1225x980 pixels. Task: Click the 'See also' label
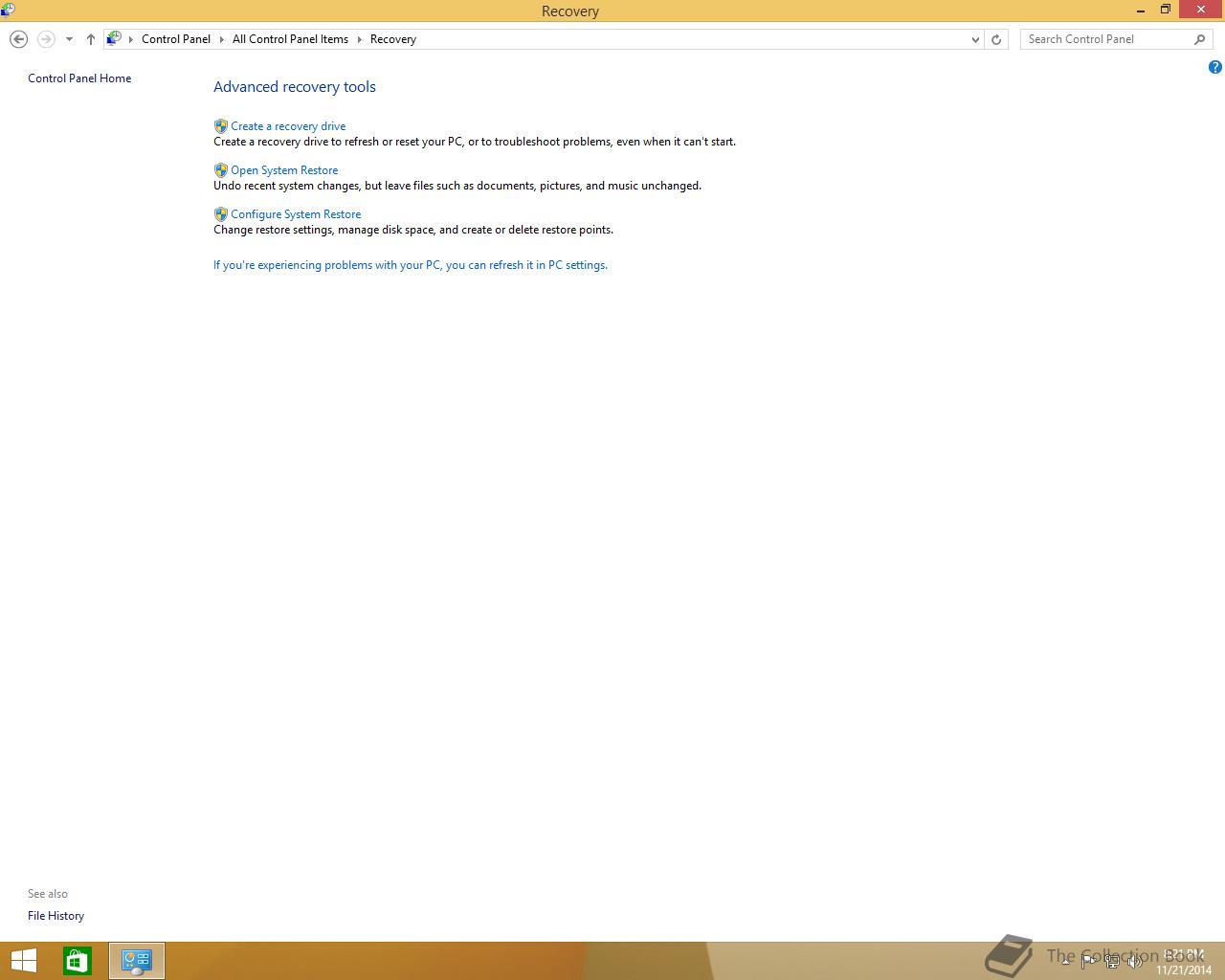48,894
